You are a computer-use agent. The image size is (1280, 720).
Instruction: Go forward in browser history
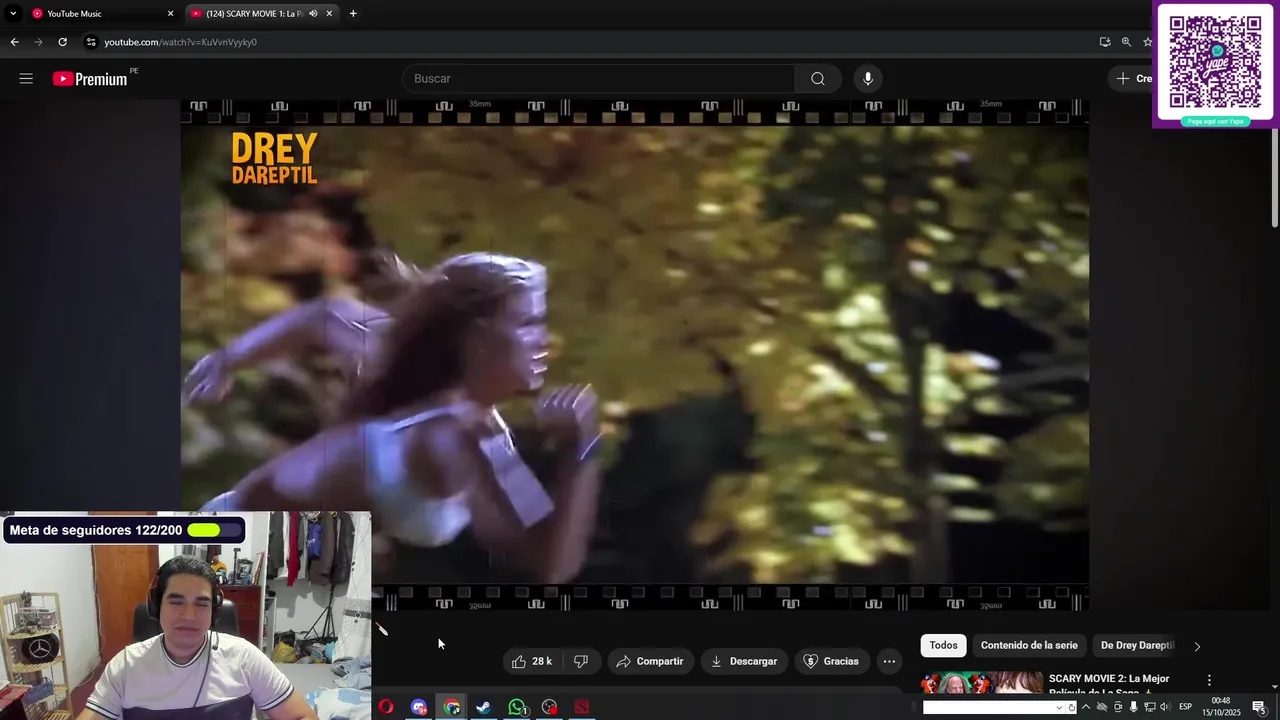[38, 42]
